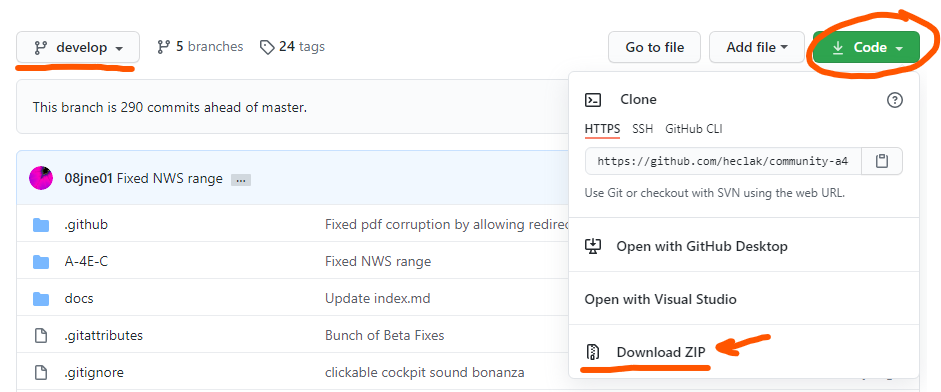The height and width of the screenshot is (392, 941).
Task: Open the 08jne01 user avatar
Action: [41, 178]
